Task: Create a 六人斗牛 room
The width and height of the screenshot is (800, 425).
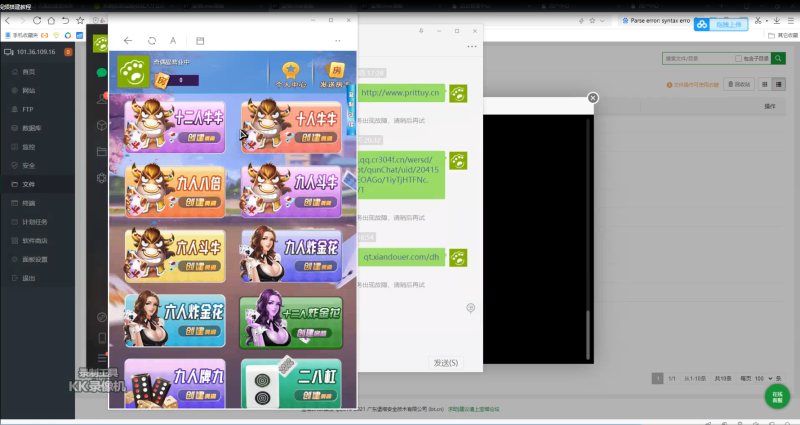Action: (200, 266)
